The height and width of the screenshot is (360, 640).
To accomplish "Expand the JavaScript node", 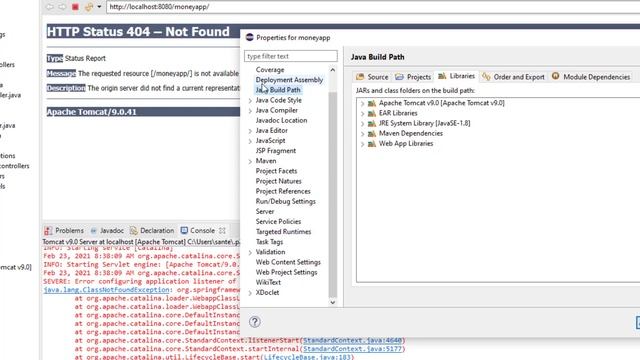I will pyautogui.click(x=250, y=141).
